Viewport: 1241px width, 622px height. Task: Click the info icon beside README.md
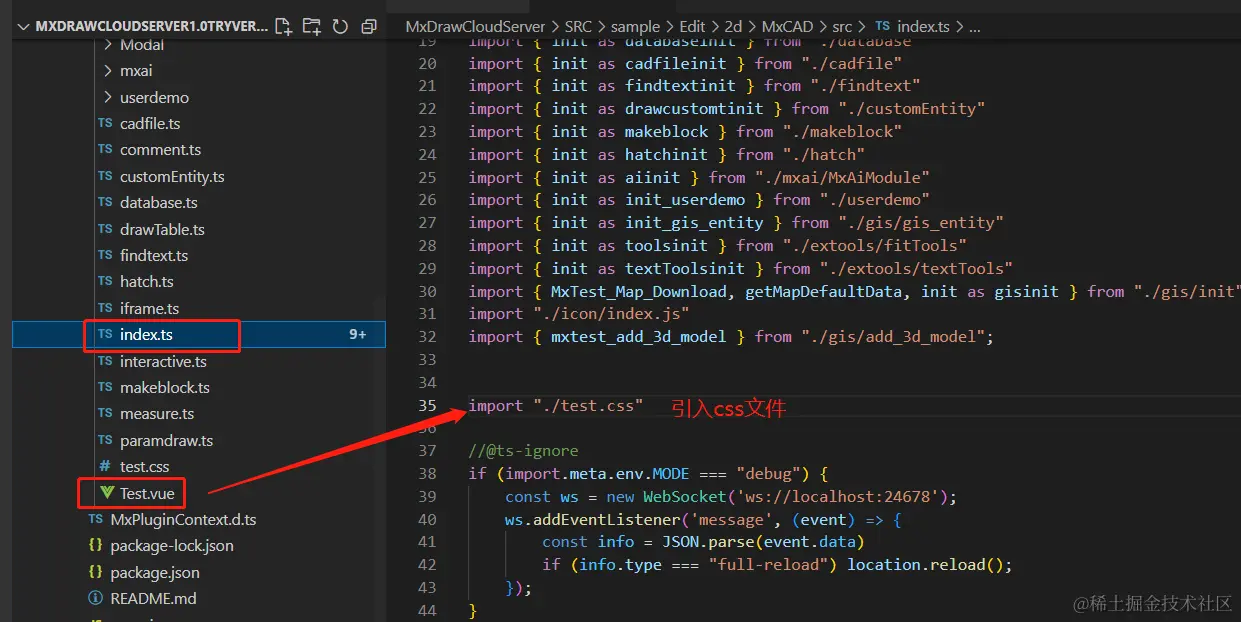click(x=96, y=599)
